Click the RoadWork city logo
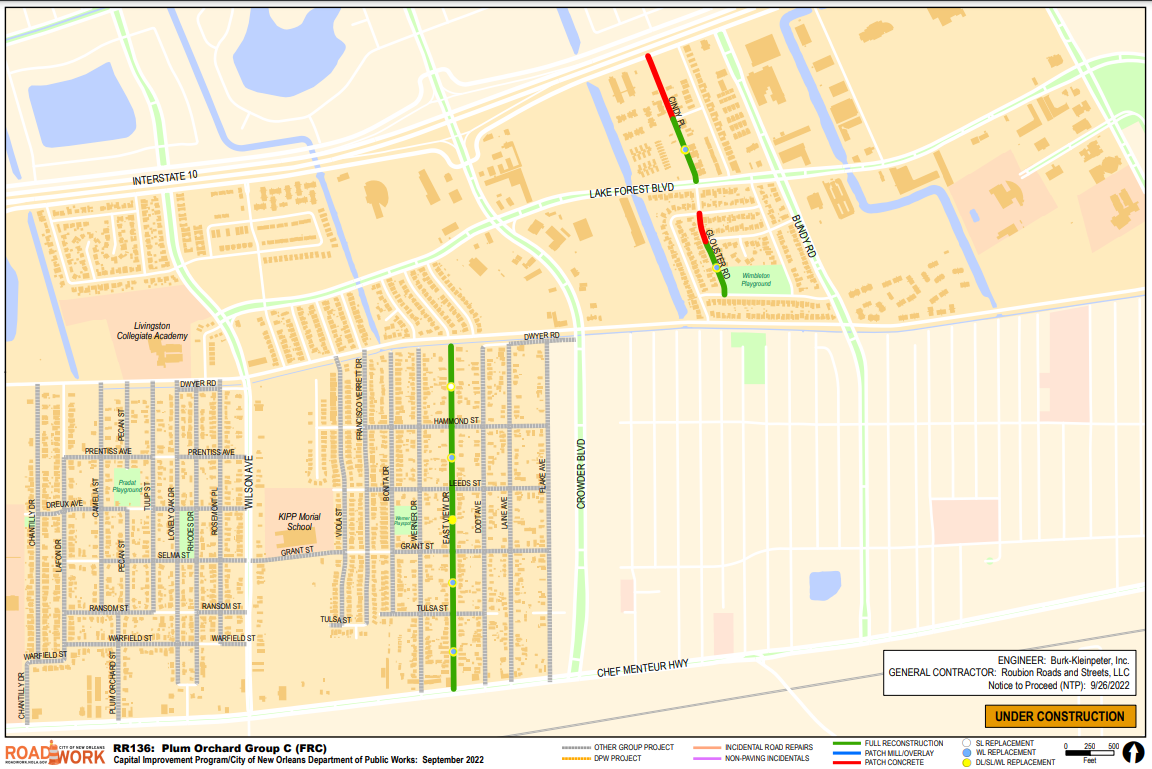1152x769 pixels. pos(55,754)
